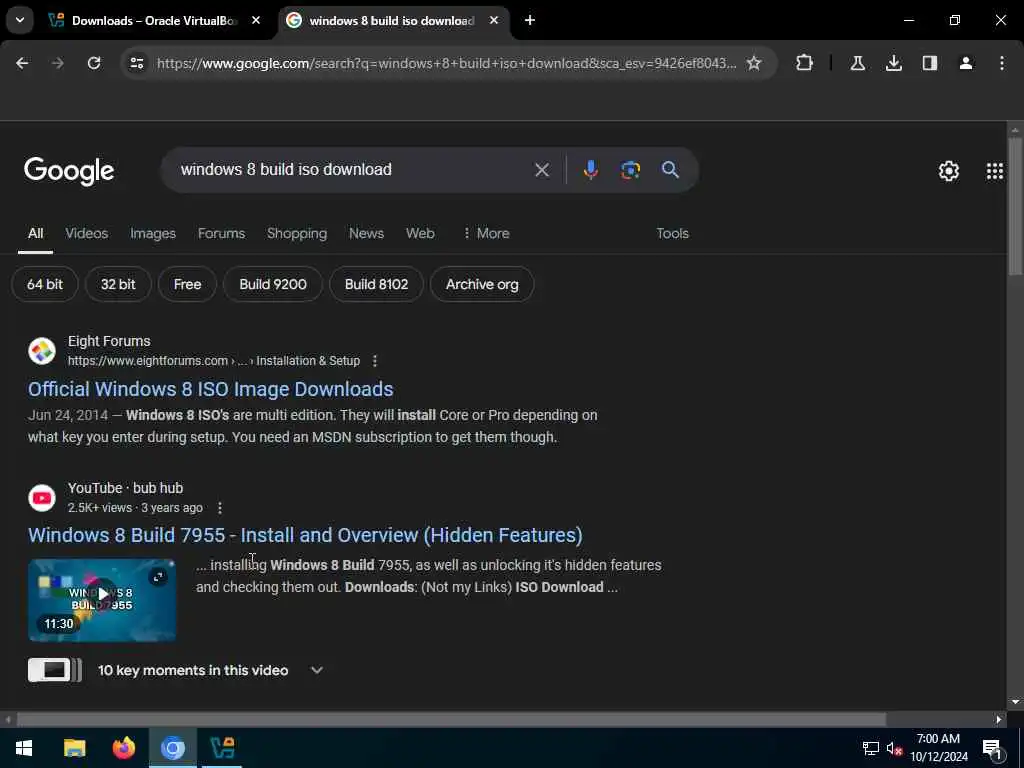The width and height of the screenshot is (1024, 768).
Task: Search by image with Google Lens
Action: click(x=630, y=170)
